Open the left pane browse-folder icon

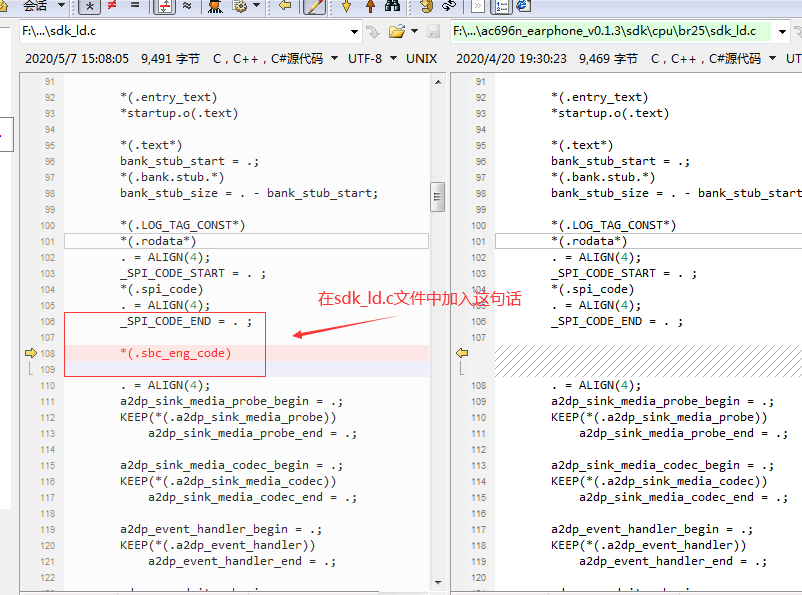pyautogui.click(x=396, y=32)
